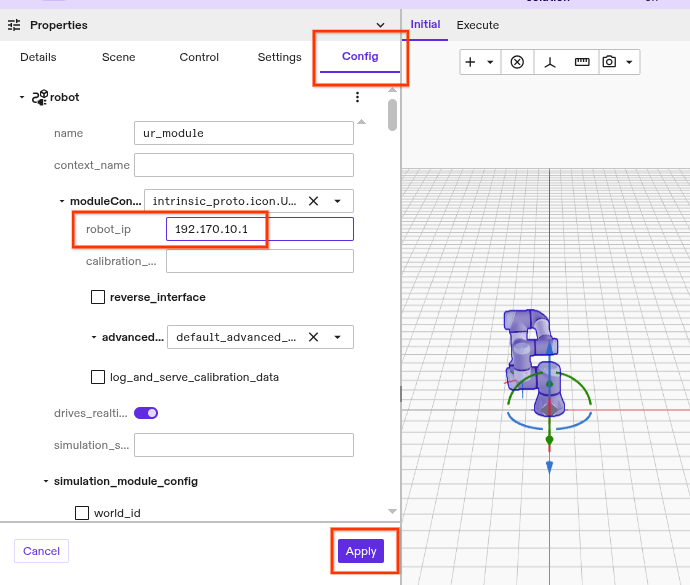Image resolution: width=690 pixels, height=585 pixels.
Task: Collapse the robot tree section
Action: 22,97
